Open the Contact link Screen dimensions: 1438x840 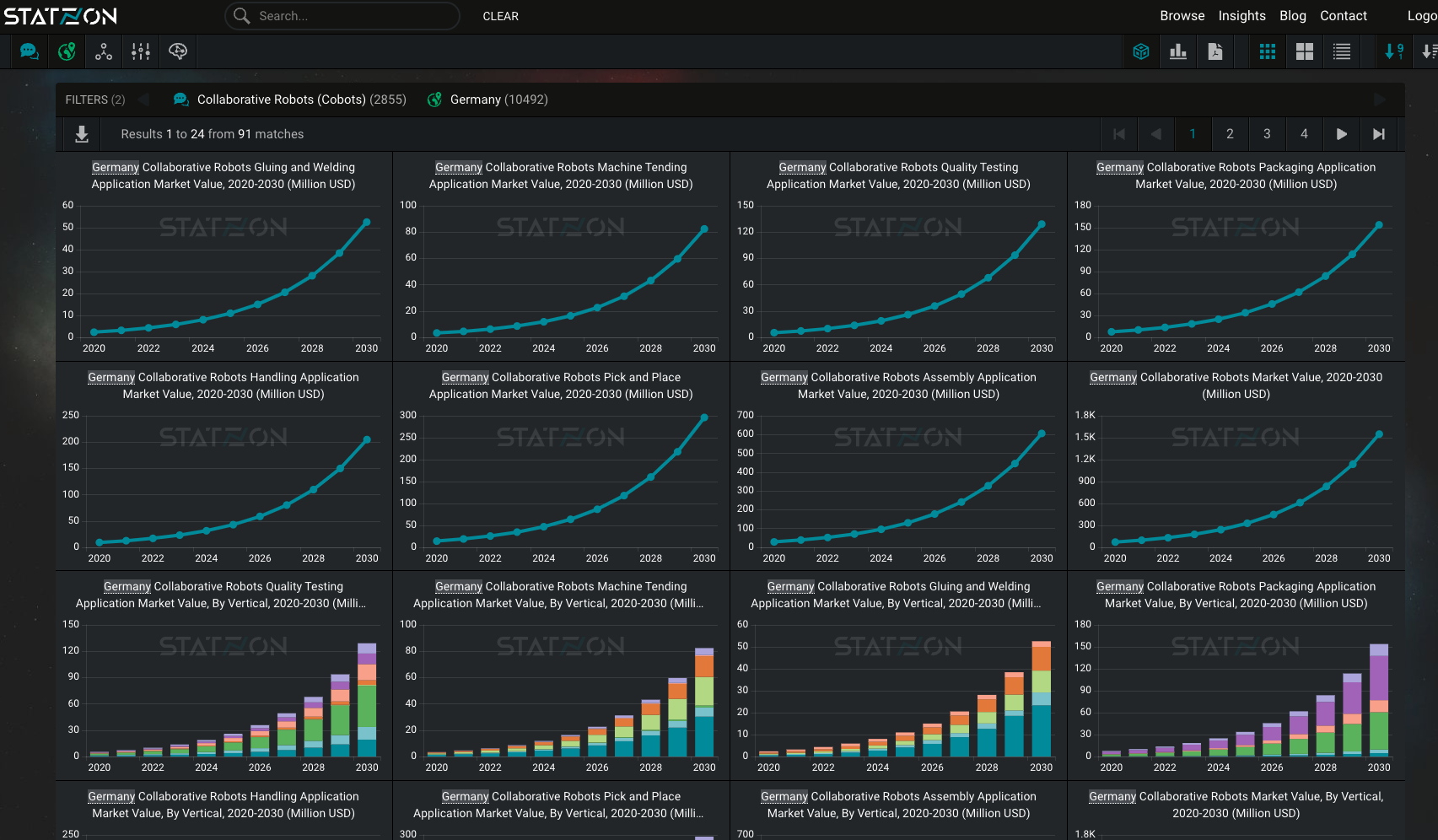[1344, 16]
